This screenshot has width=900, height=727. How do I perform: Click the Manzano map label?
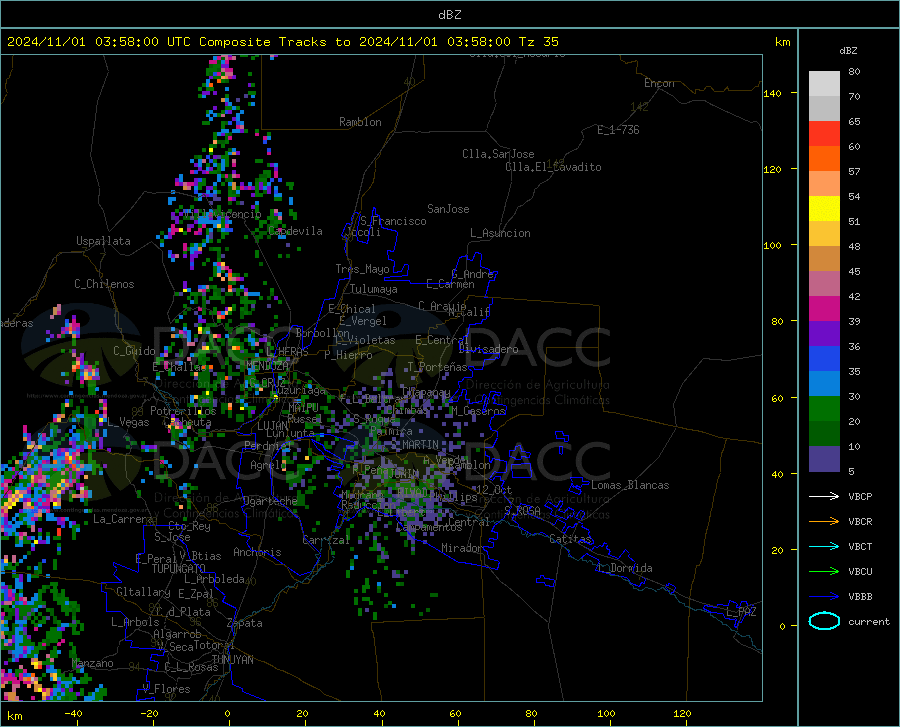pos(92,663)
